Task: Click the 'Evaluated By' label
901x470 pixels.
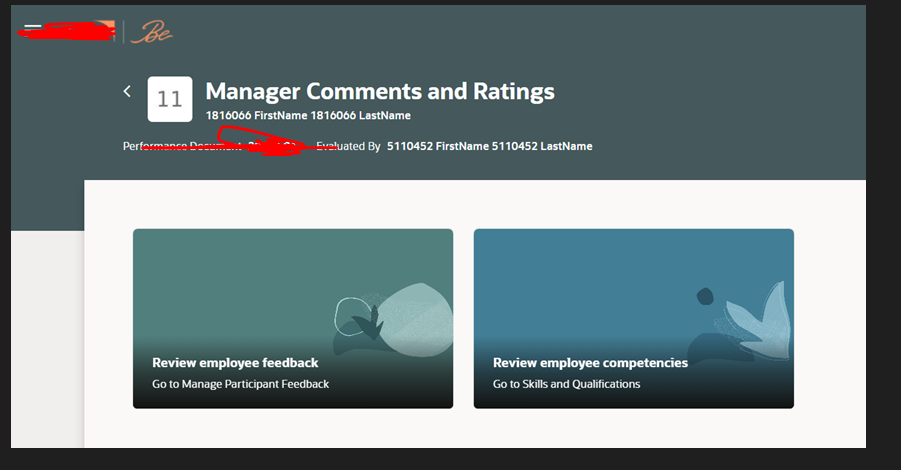Action: click(348, 146)
